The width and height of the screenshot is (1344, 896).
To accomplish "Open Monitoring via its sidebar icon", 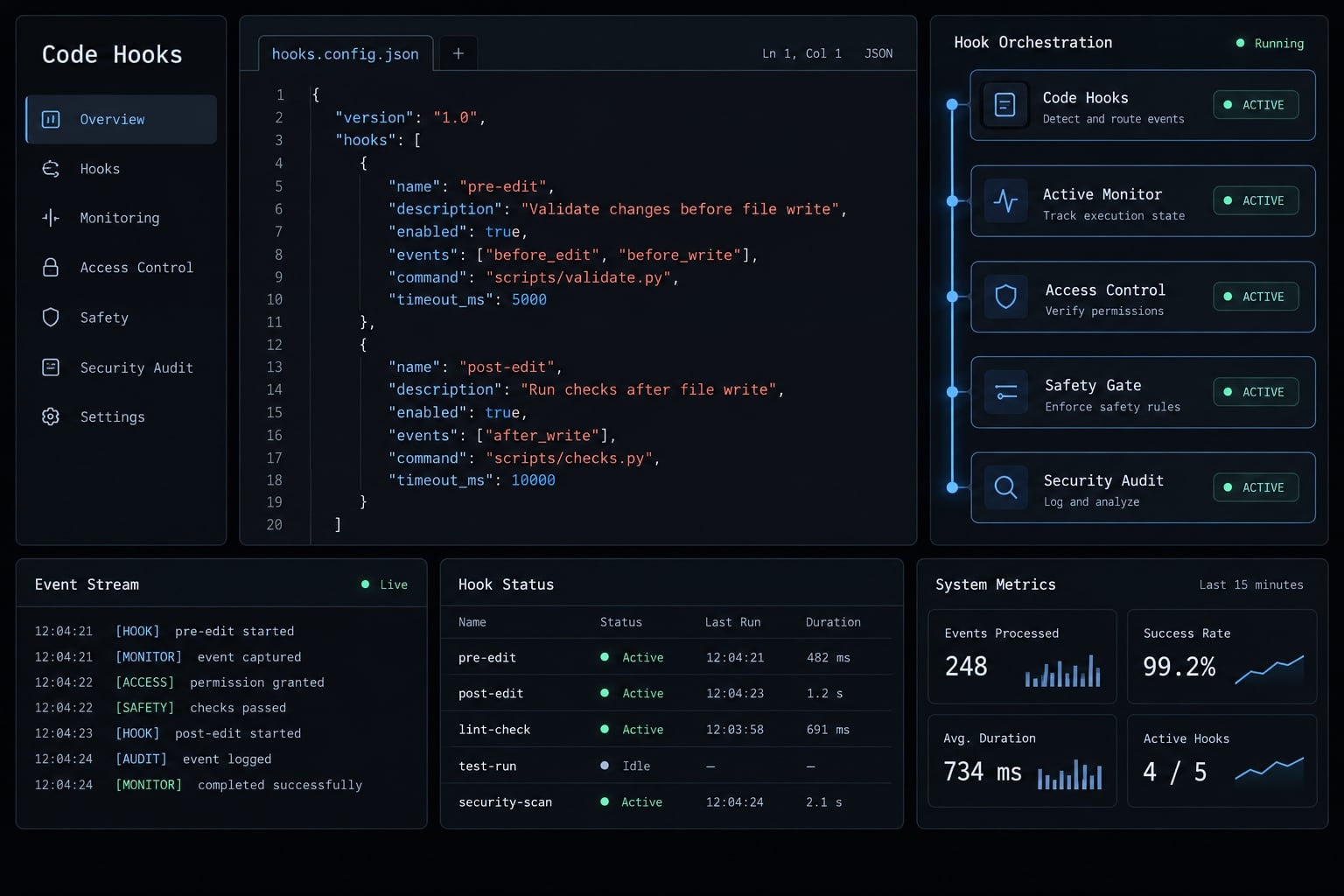I will 51,218.
